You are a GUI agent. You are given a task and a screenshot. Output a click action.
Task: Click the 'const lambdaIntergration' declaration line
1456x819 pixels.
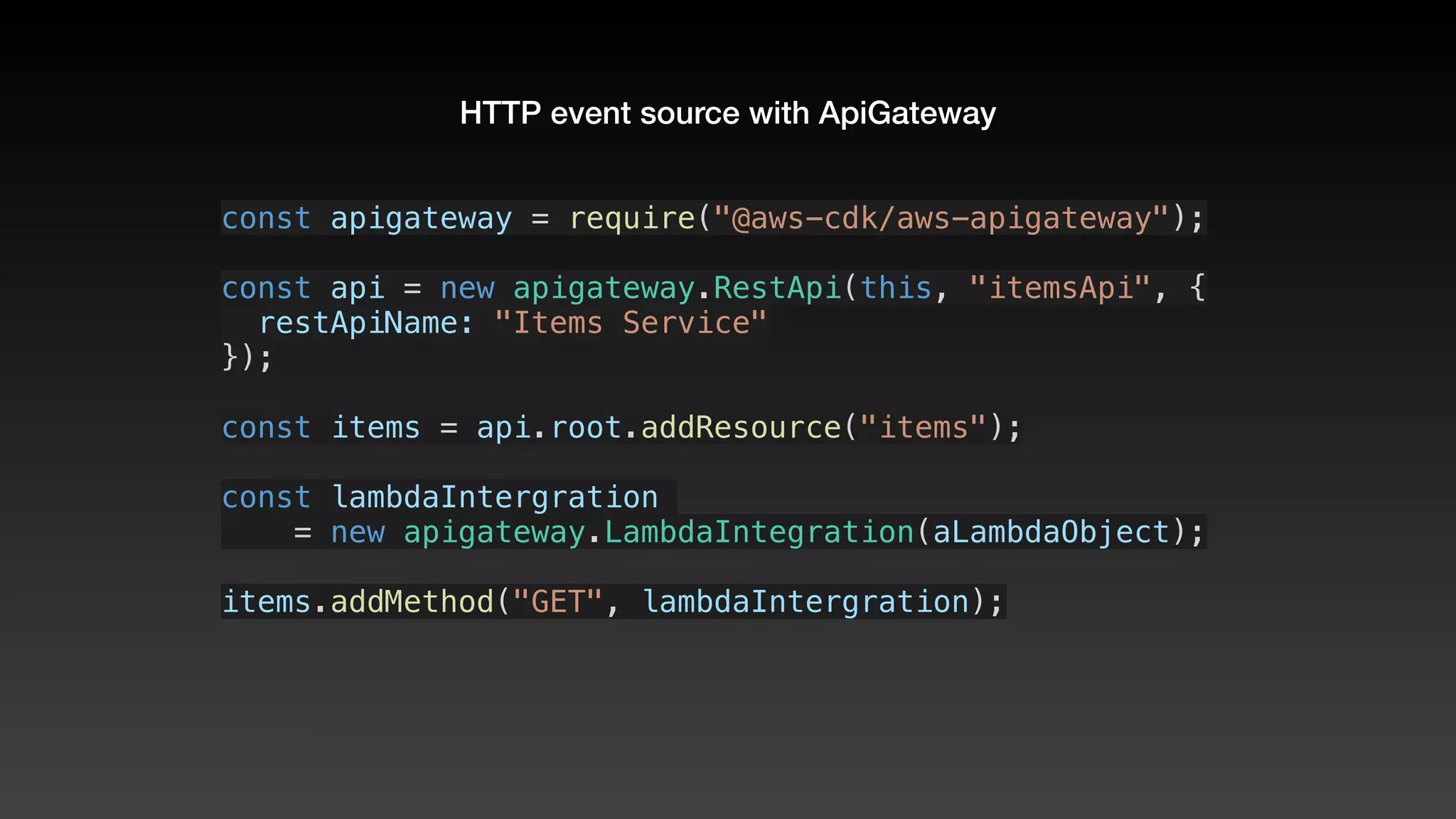[x=440, y=497]
